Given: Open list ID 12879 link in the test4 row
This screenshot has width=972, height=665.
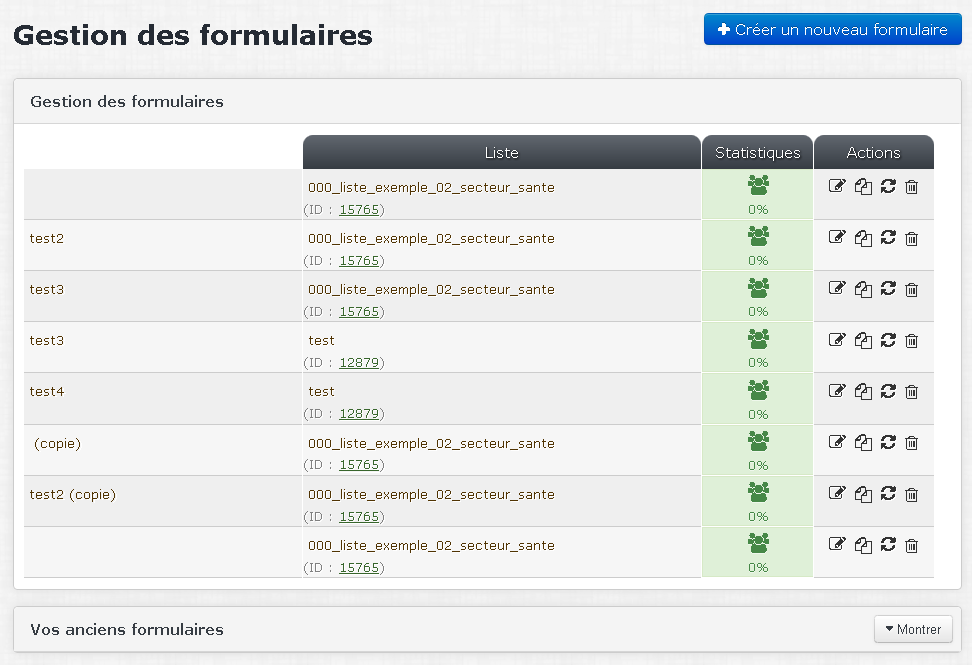Looking at the screenshot, I should [x=359, y=413].
